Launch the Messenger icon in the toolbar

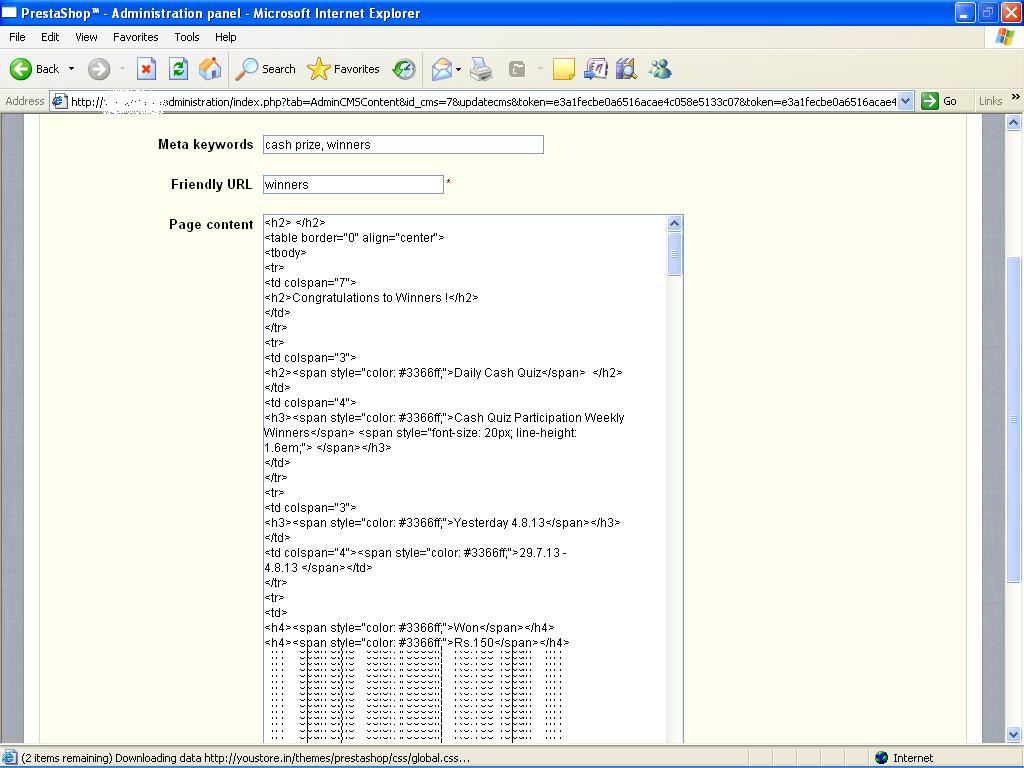(660, 69)
